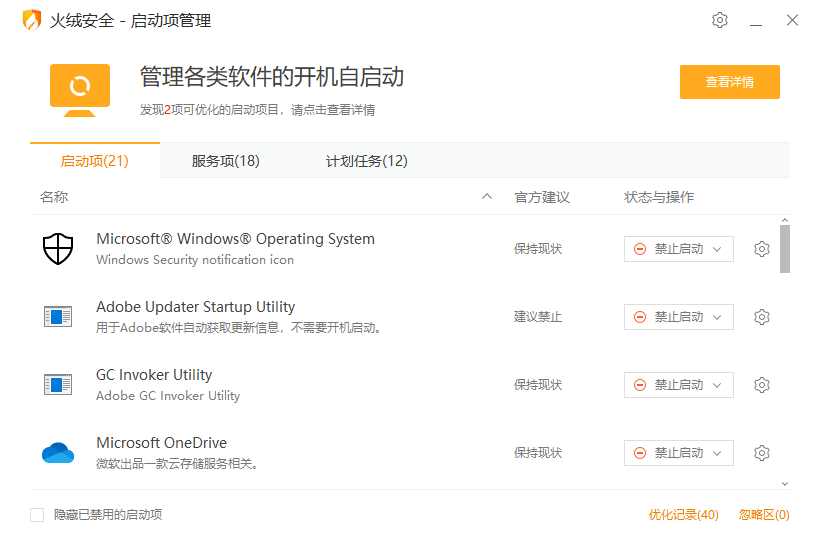Click the Microsoft OneDrive cloud icon
Screen dimensions: 820x540
(x=58, y=453)
